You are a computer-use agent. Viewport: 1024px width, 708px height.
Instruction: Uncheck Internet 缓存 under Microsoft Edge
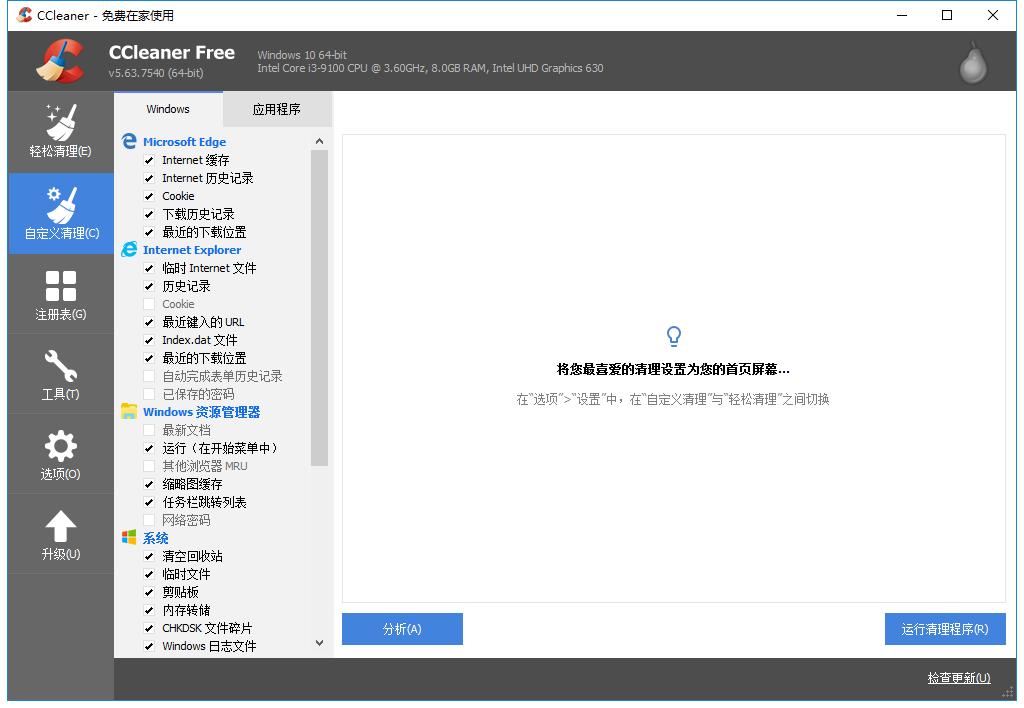click(x=149, y=160)
